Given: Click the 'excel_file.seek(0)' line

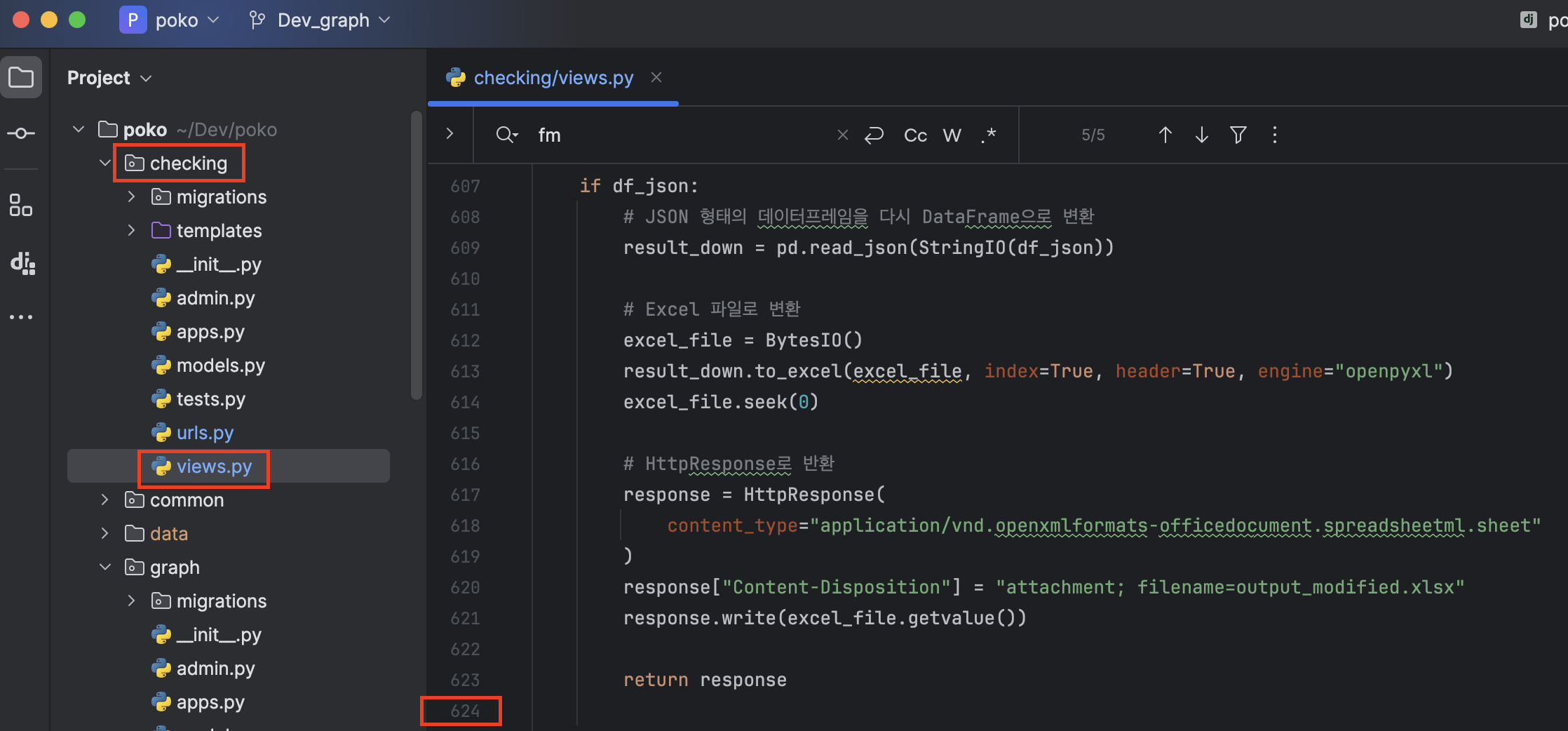Looking at the screenshot, I should (x=721, y=402).
